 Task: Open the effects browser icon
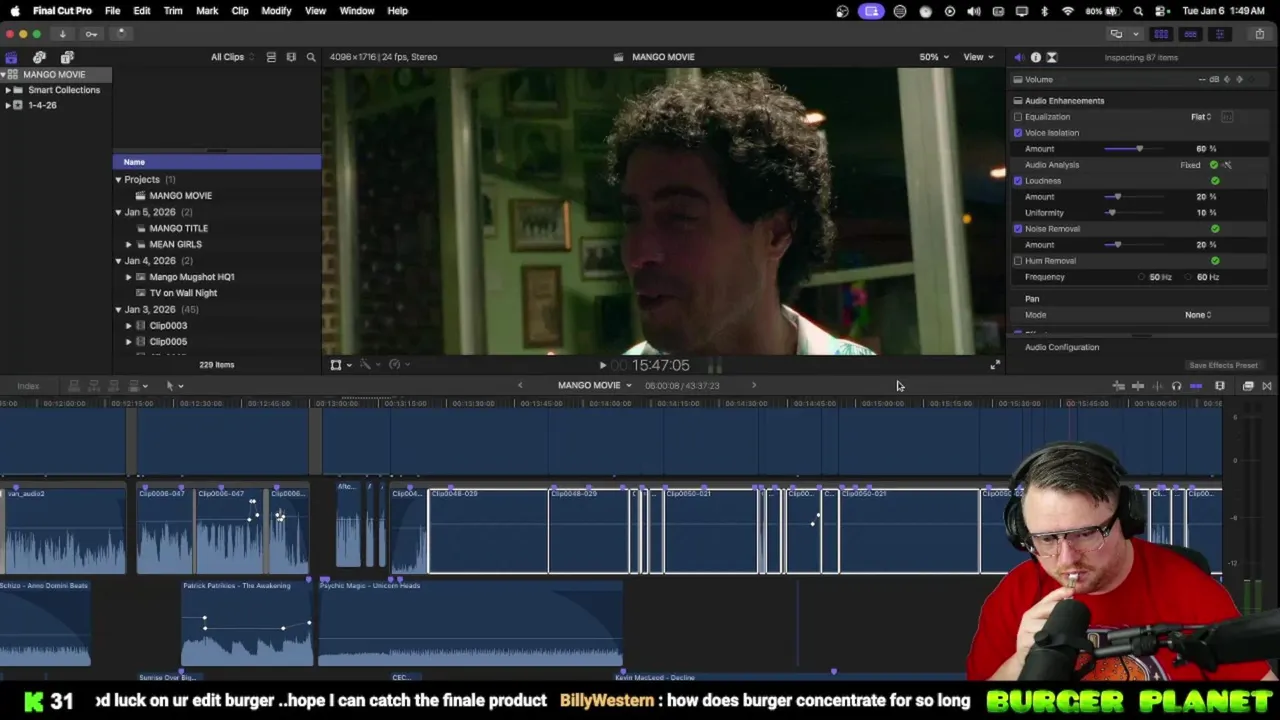click(x=1248, y=386)
